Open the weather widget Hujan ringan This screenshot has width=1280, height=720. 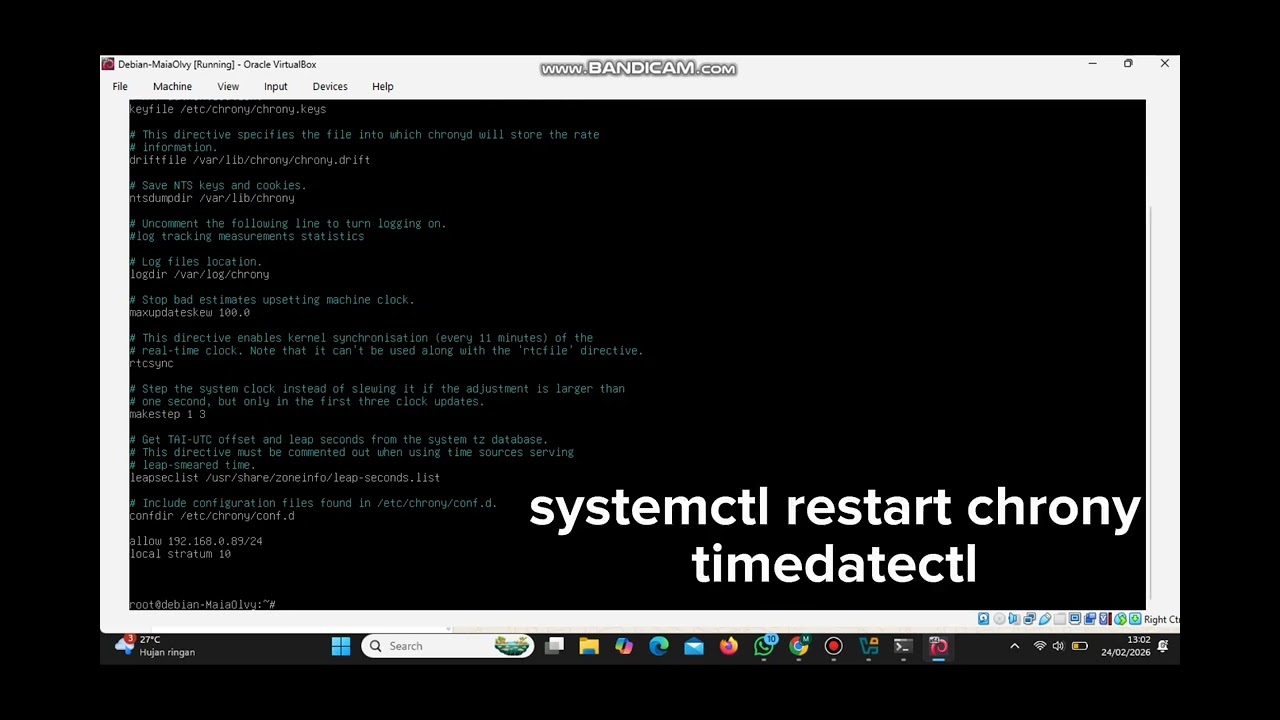pyautogui.click(x=156, y=646)
